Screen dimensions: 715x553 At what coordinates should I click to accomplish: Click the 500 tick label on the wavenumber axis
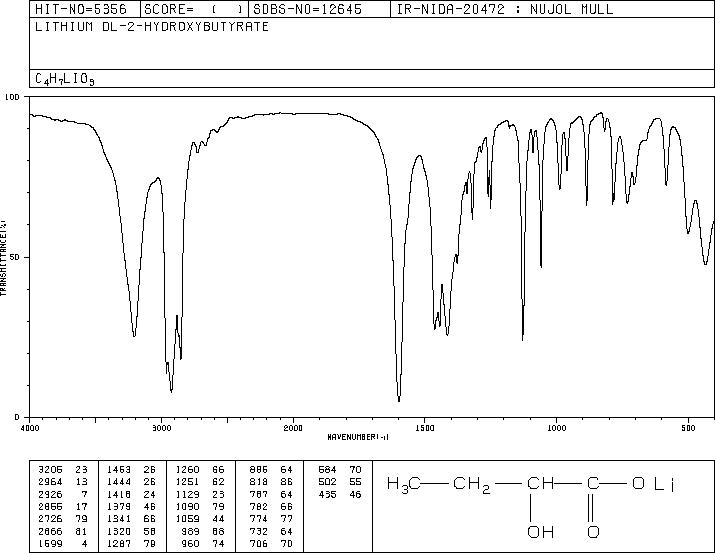click(x=689, y=428)
